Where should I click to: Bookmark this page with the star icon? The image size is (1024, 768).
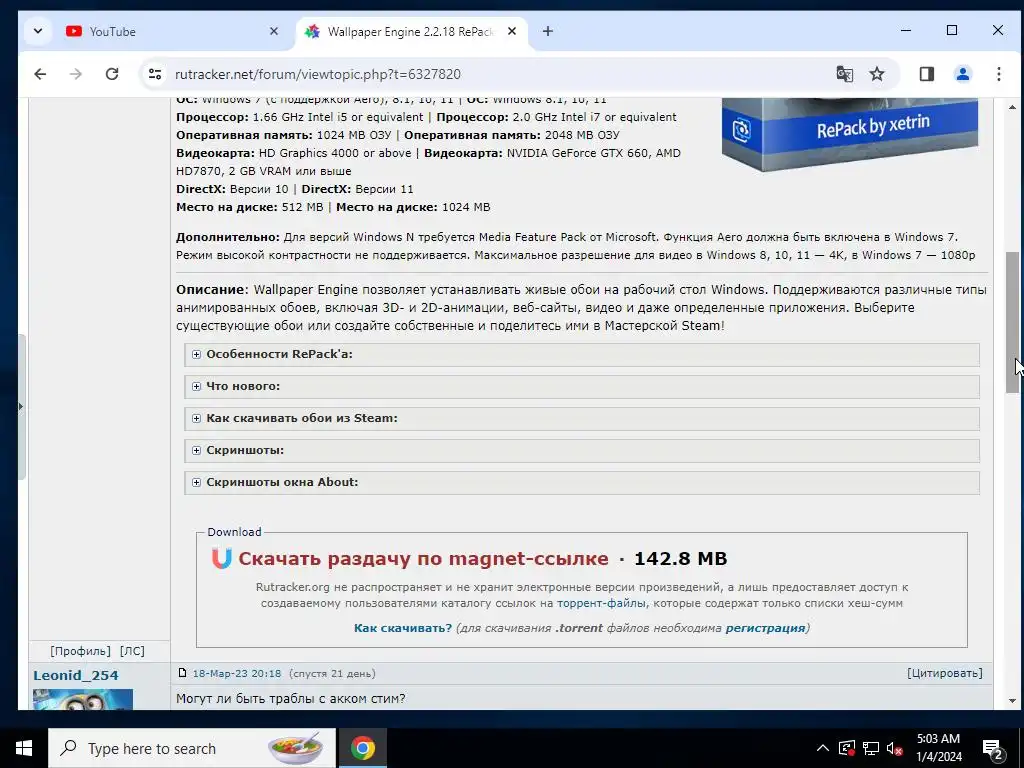[x=877, y=74]
